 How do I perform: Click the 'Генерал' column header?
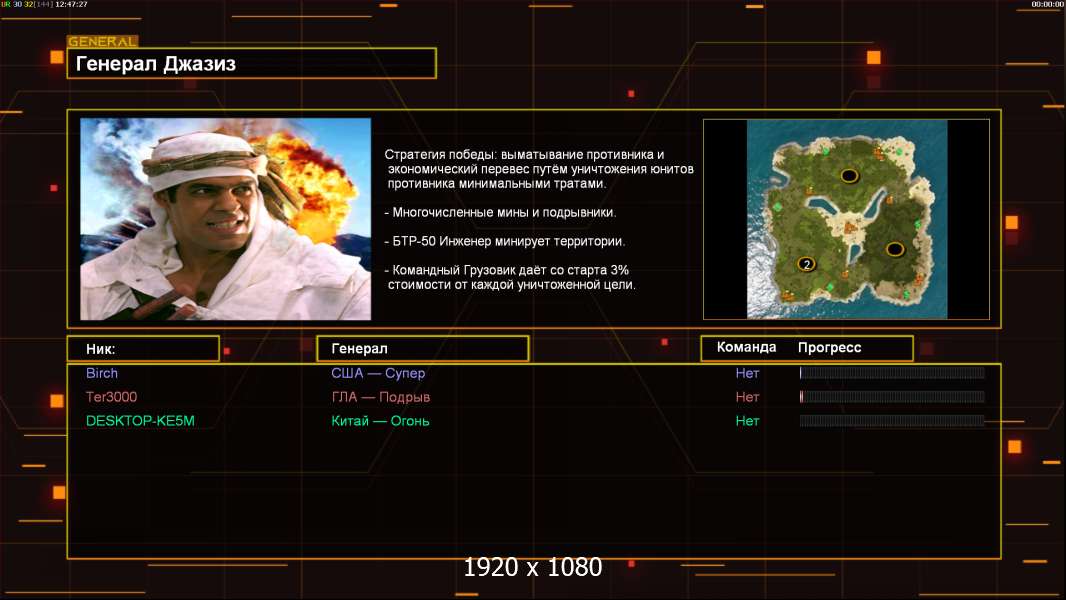point(423,349)
